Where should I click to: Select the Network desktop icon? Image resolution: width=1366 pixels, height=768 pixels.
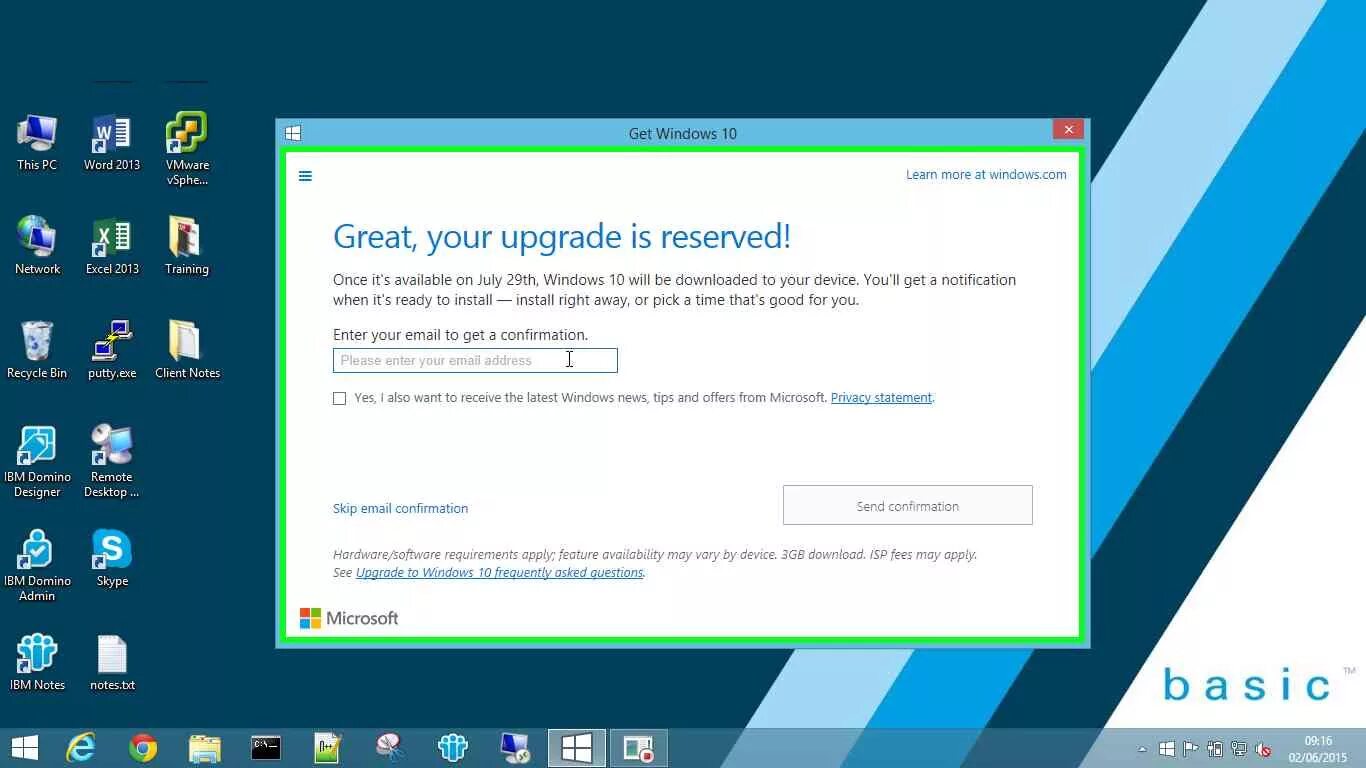coord(37,246)
